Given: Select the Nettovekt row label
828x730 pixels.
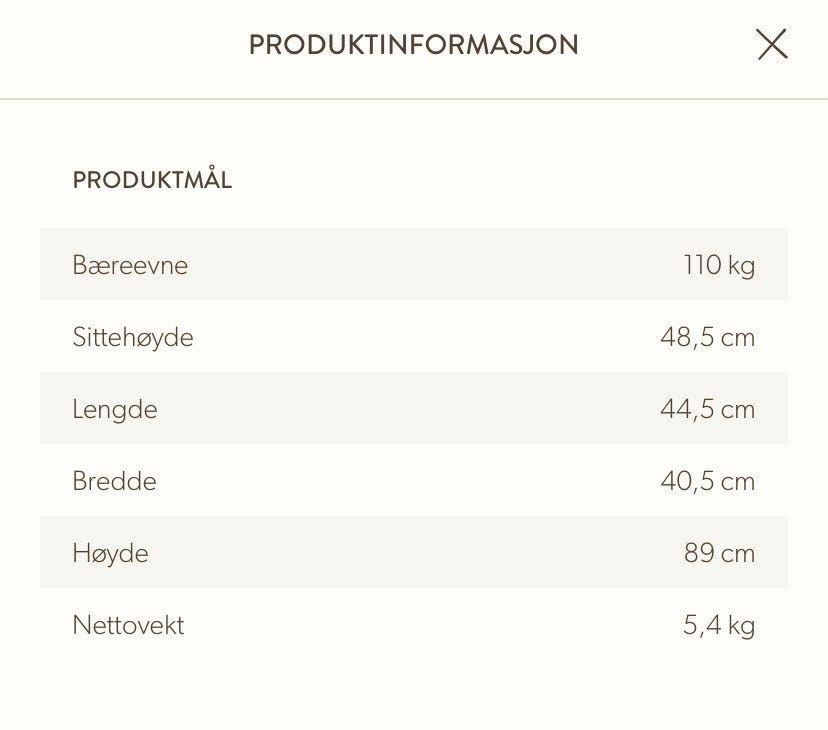Looking at the screenshot, I should click(128, 625).
